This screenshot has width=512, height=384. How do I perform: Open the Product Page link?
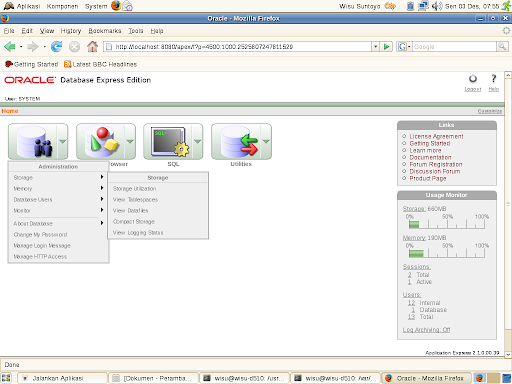click(x=428, y=178)
